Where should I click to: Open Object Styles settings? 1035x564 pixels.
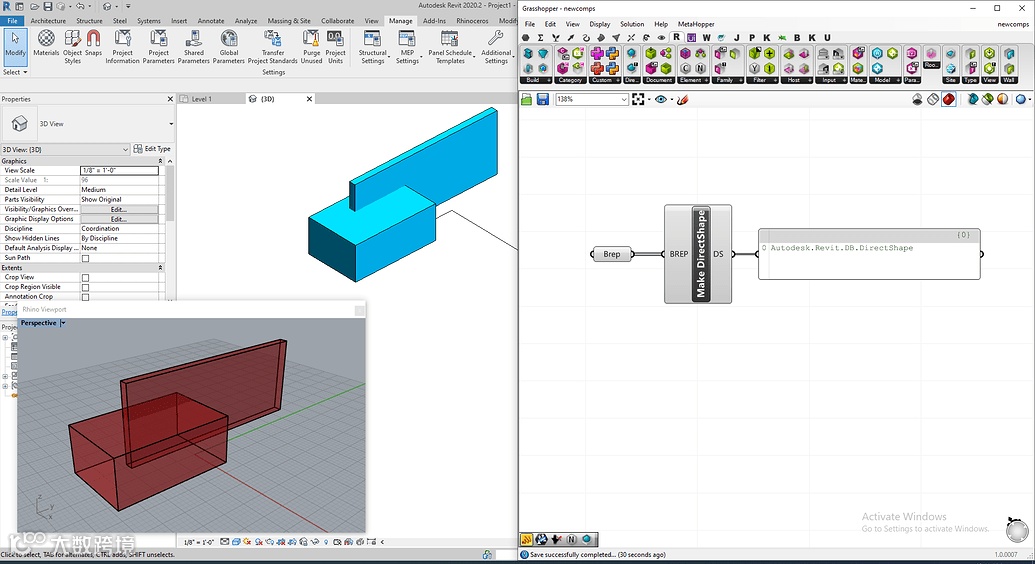pyautogui.click(x=73, y=47)
